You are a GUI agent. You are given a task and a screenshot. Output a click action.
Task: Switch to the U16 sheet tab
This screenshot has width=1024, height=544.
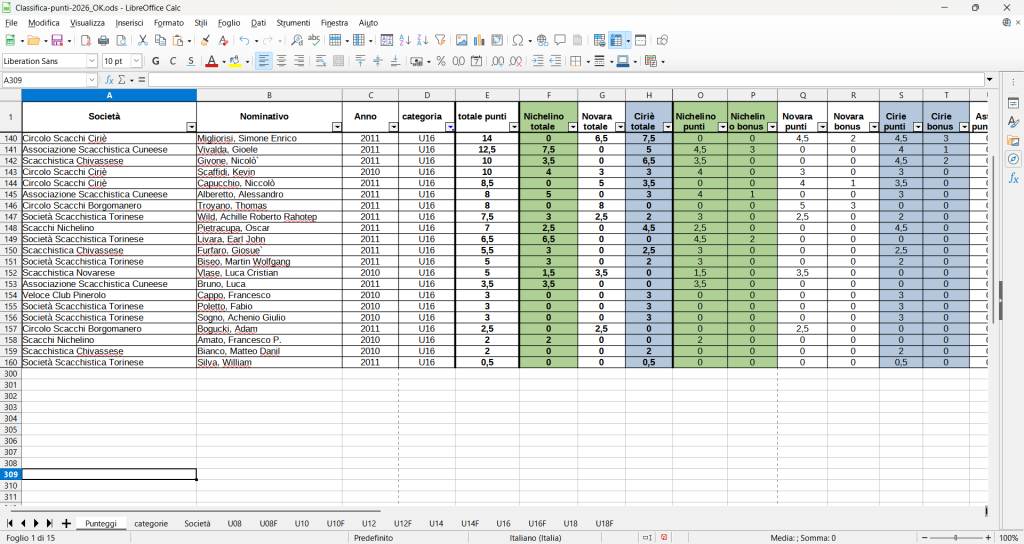(503, 523)
